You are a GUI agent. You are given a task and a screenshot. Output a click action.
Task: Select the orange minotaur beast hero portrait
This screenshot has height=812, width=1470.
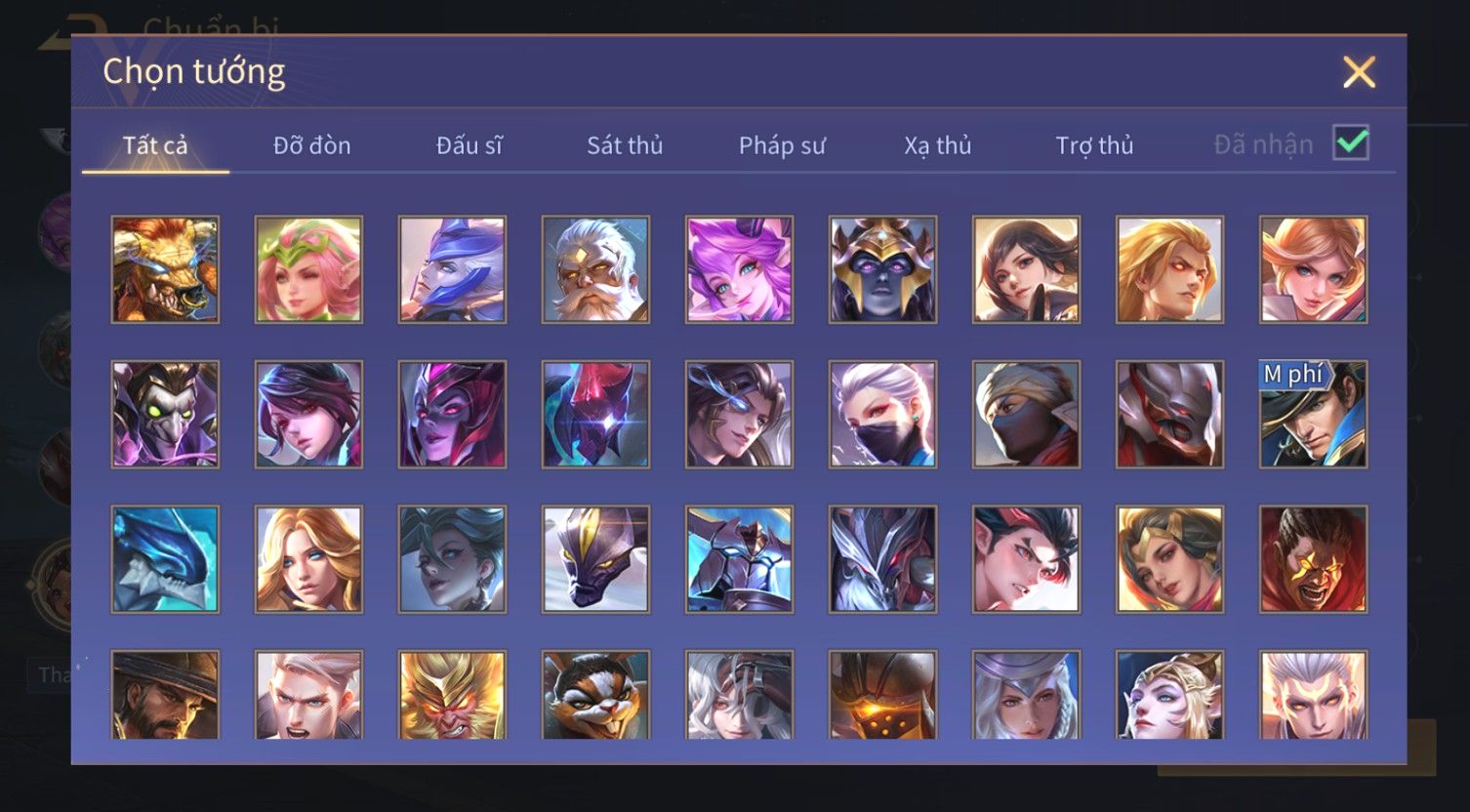(x=165, y=269)
